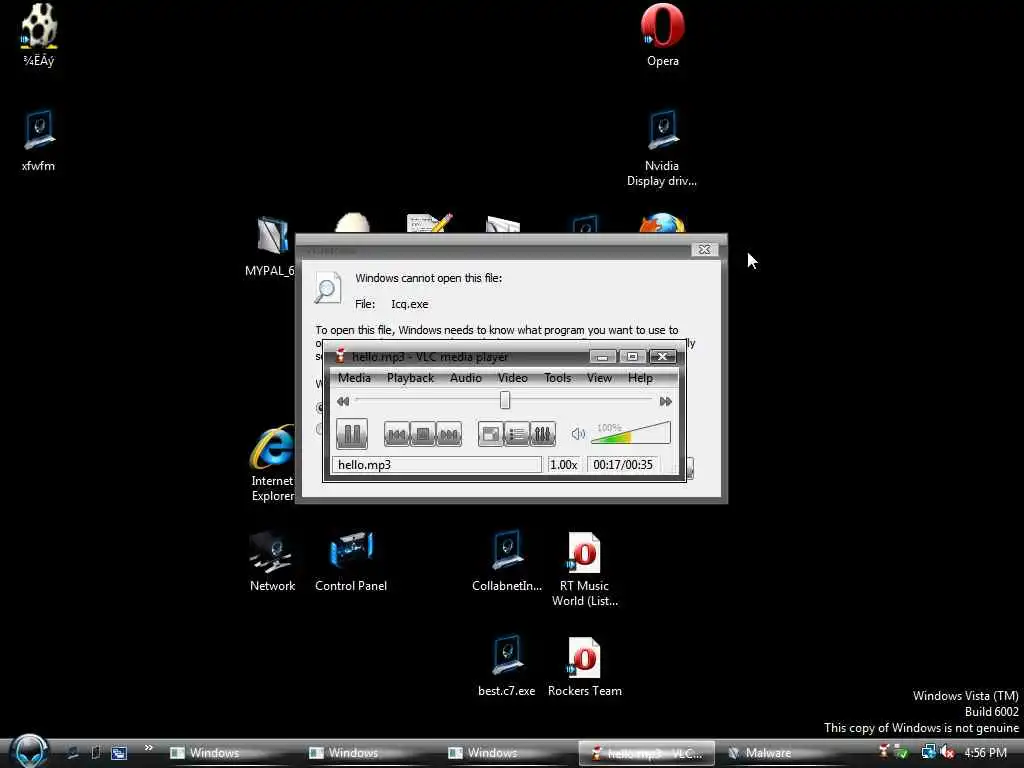Skip to previous track in VLC
1024x768 pixels.
point(396,434)
